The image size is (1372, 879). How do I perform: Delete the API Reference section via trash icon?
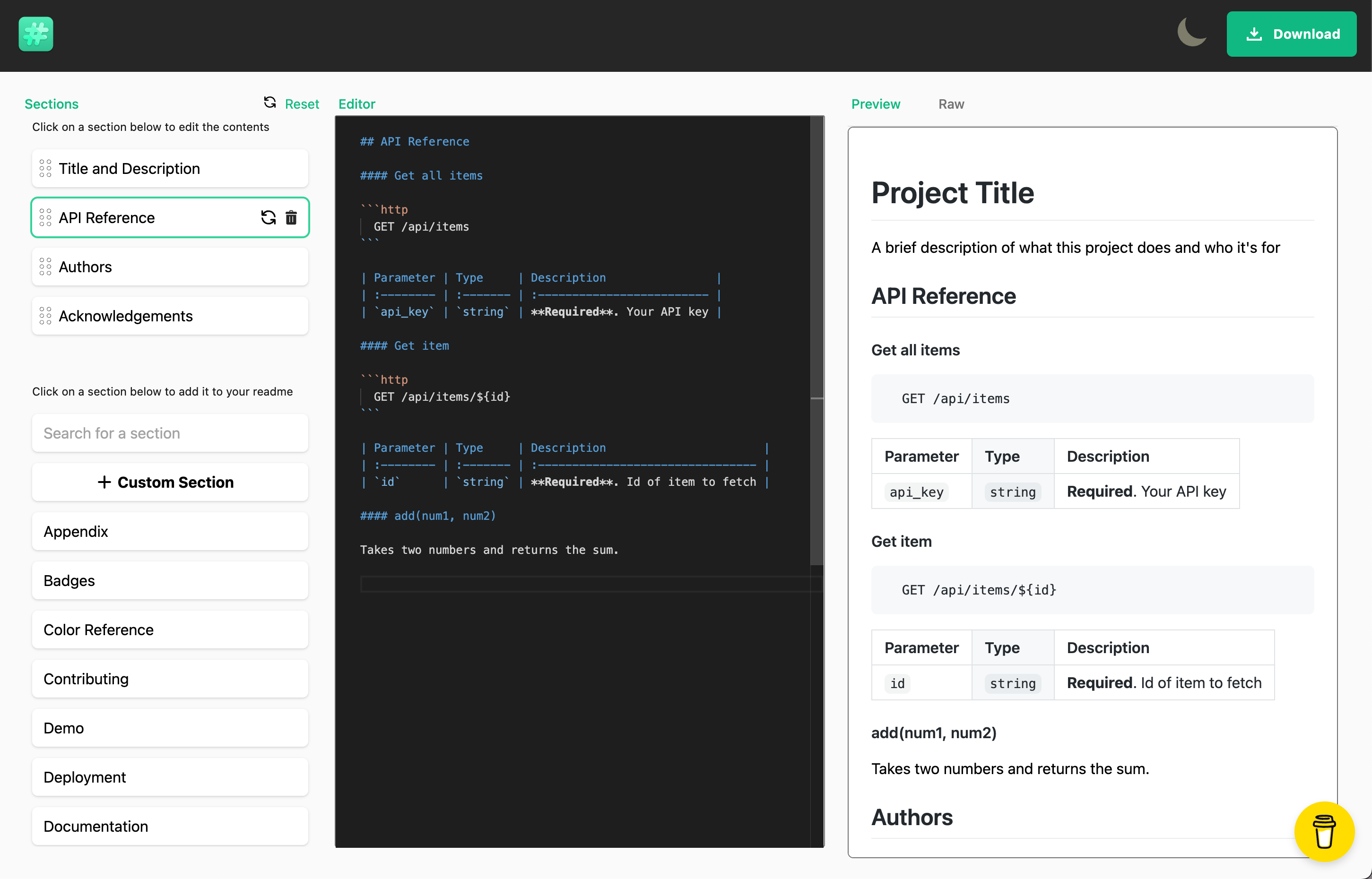click(x=291, y=217)
